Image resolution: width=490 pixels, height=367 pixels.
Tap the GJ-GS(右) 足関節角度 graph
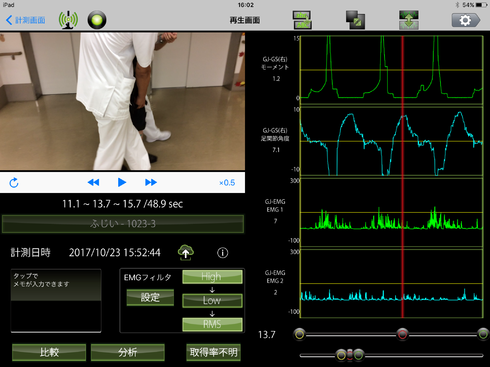pyautogui.click(x=392, y=141)
